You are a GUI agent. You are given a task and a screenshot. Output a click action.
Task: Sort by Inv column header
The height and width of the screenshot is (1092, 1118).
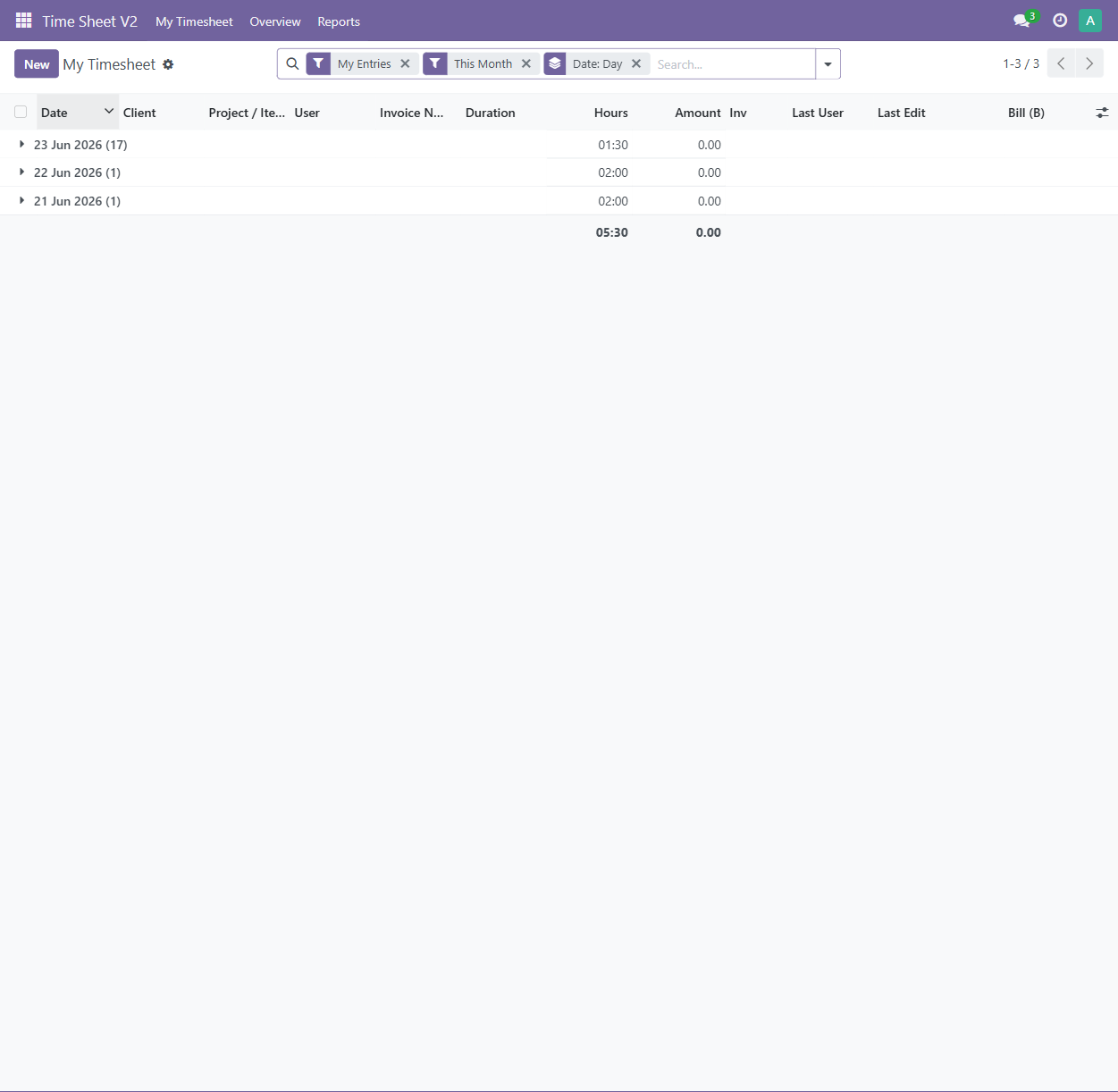[738, 113]
